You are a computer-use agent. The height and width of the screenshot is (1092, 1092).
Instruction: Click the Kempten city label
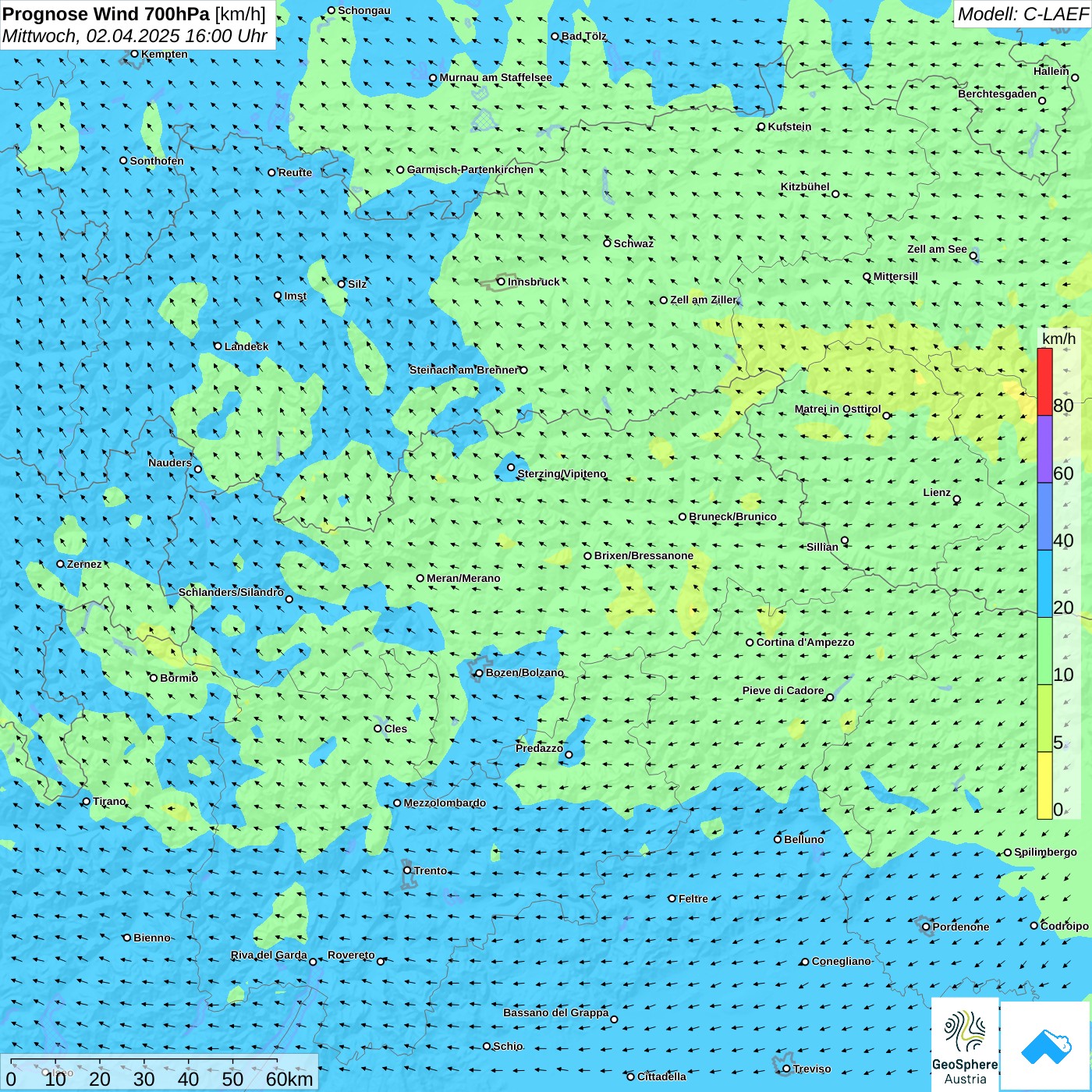point(164,54)
